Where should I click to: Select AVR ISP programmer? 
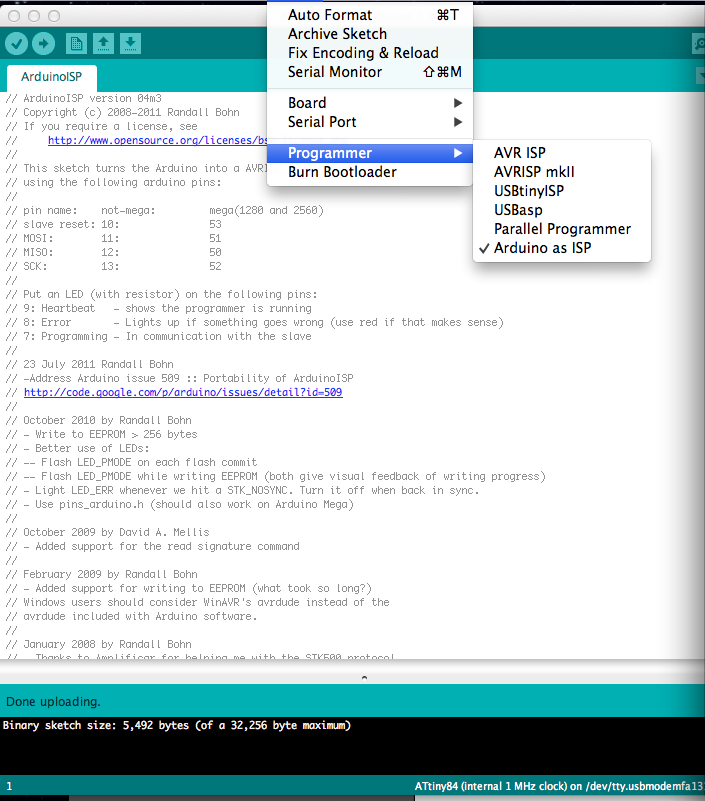click(562, 153)
